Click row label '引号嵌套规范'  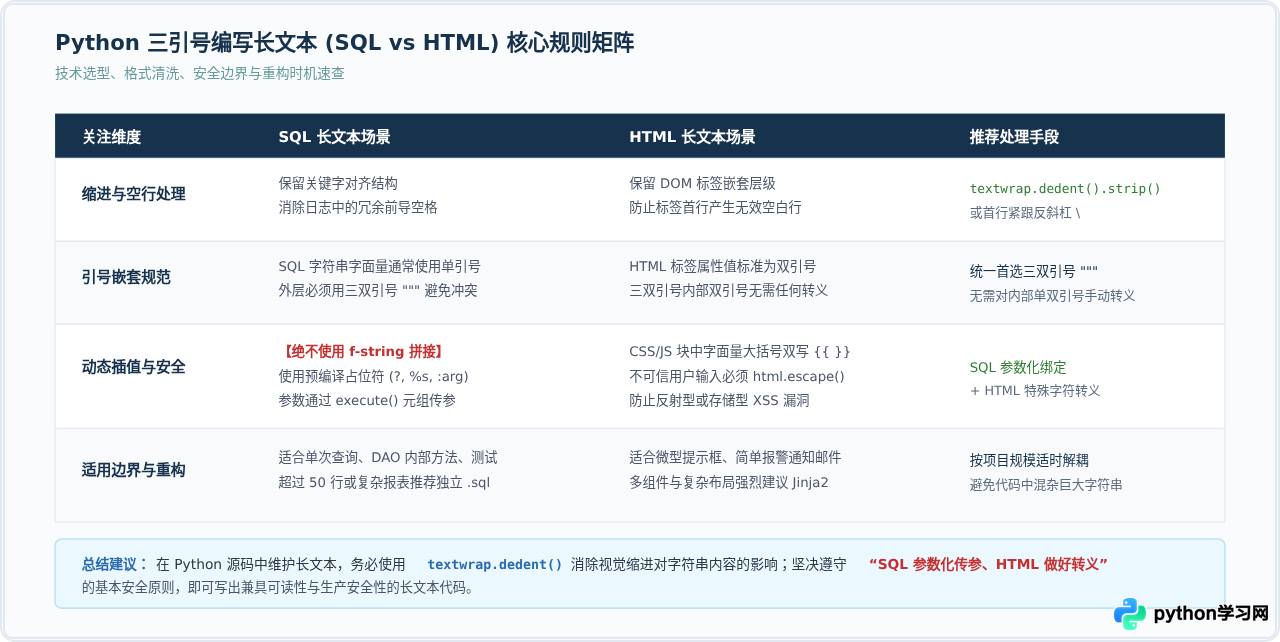[x=126, y=277]
